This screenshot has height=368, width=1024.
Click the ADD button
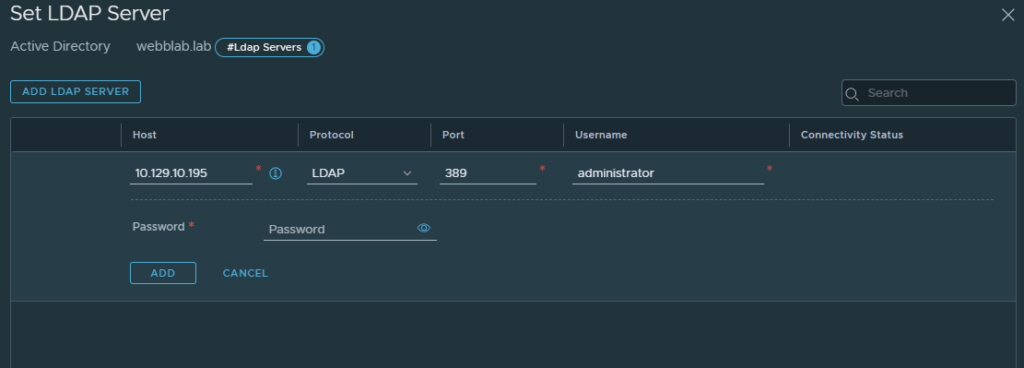[x=163, y=273]
